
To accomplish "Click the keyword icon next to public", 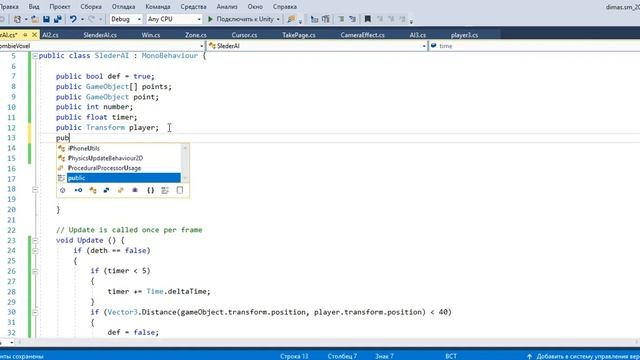I will 61,178.
